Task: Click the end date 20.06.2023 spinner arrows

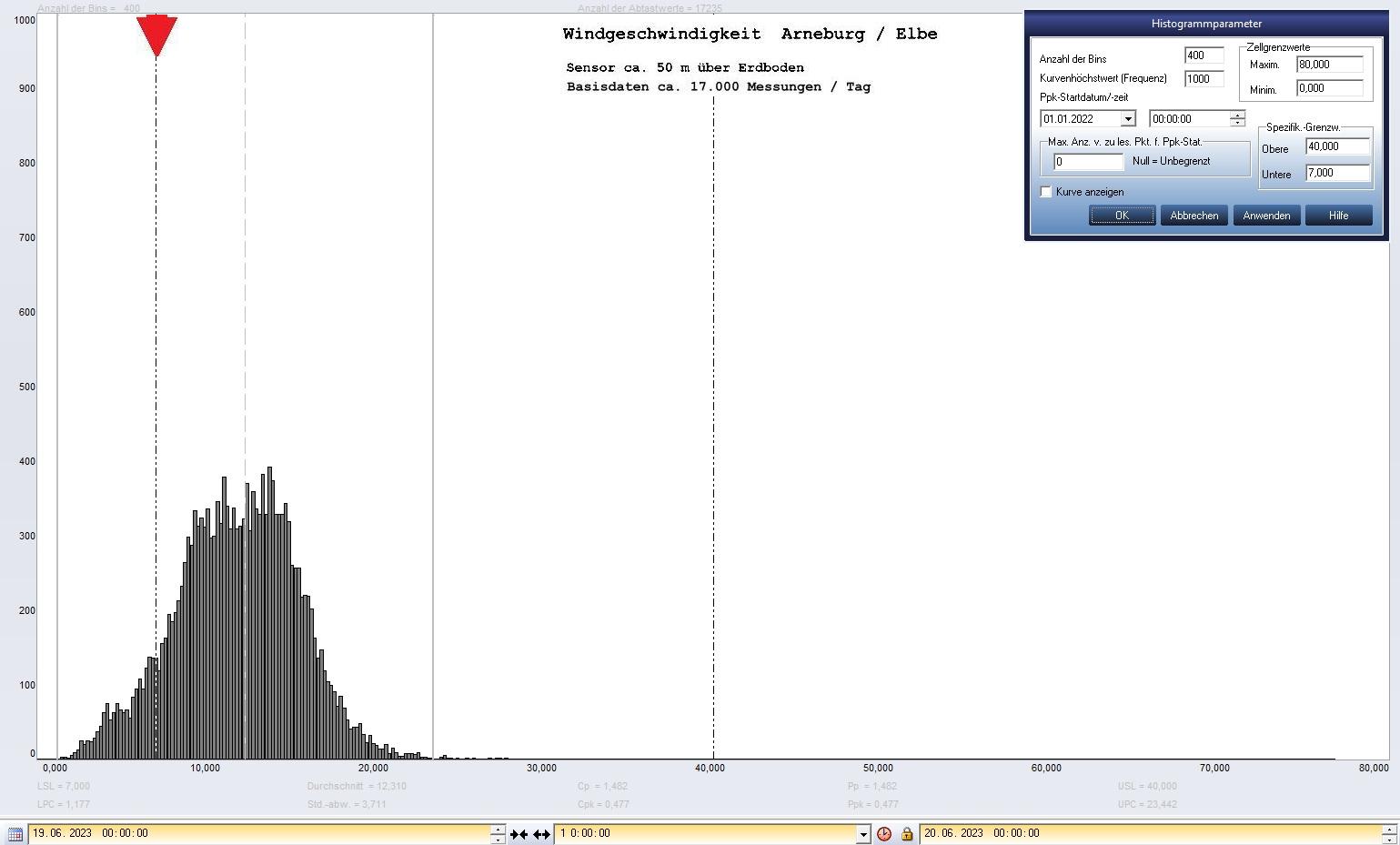Action: (1388, 833)
